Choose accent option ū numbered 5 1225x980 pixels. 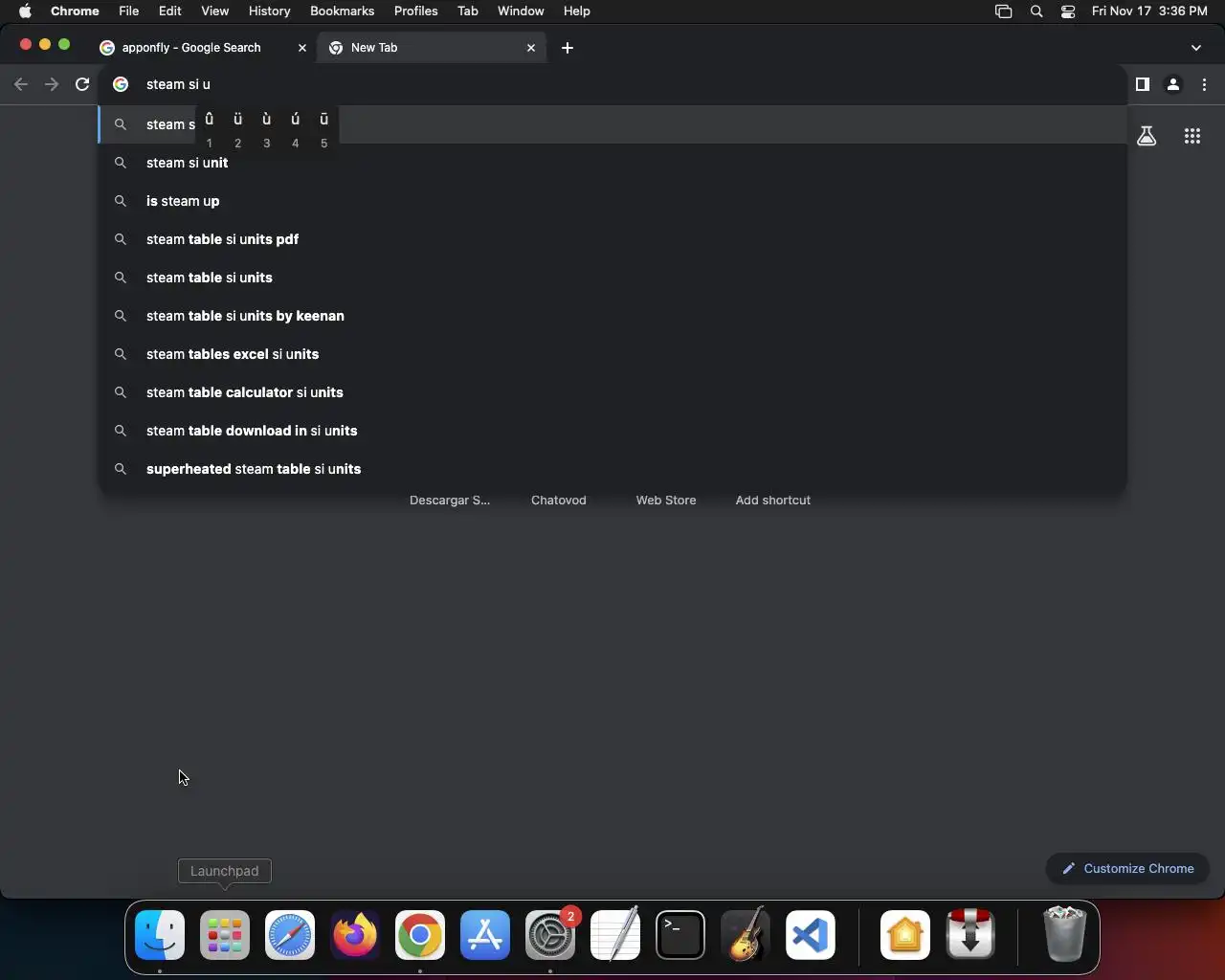point(323,129)
